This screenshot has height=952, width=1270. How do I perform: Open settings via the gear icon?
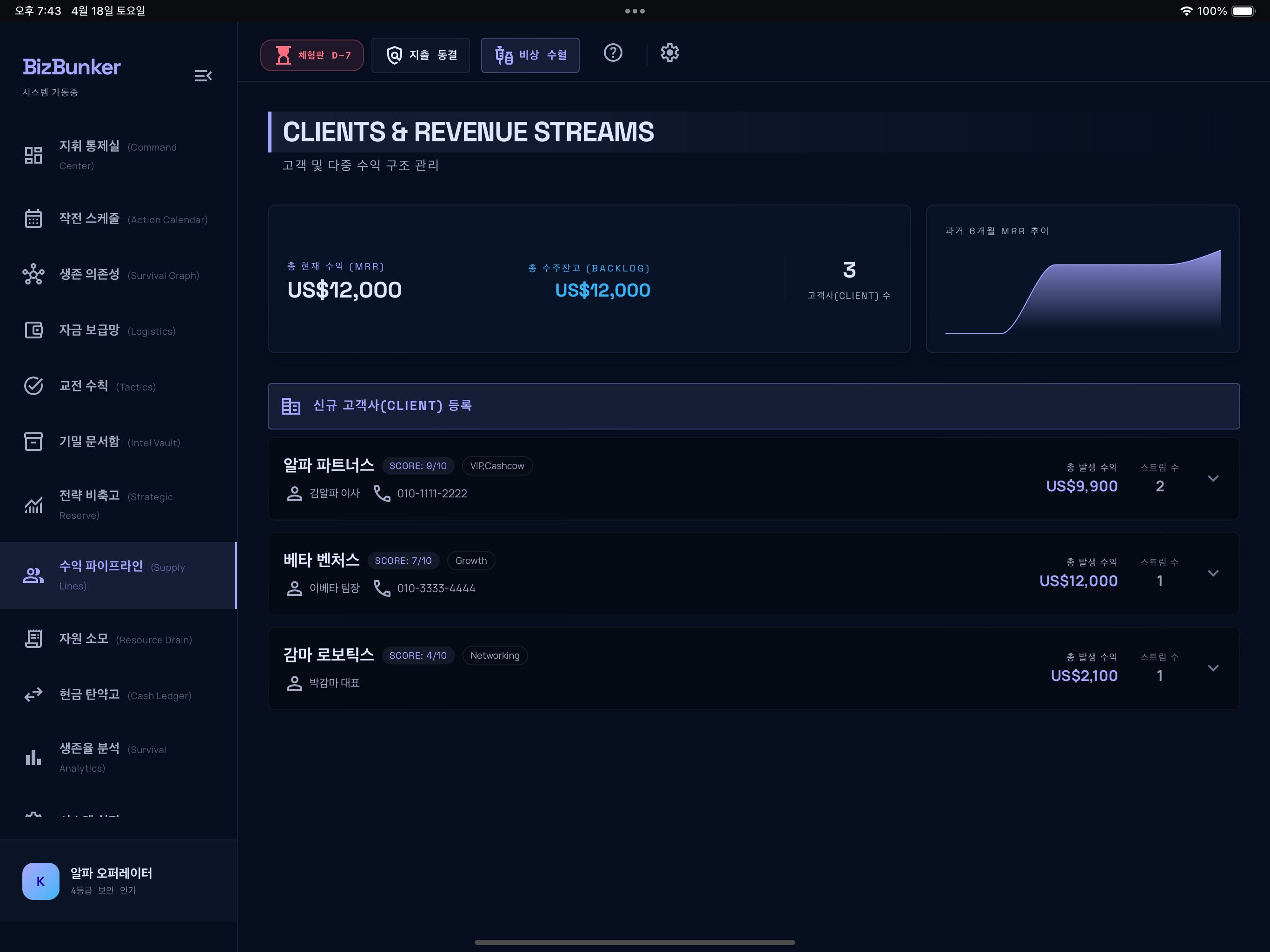click(669, 53)
